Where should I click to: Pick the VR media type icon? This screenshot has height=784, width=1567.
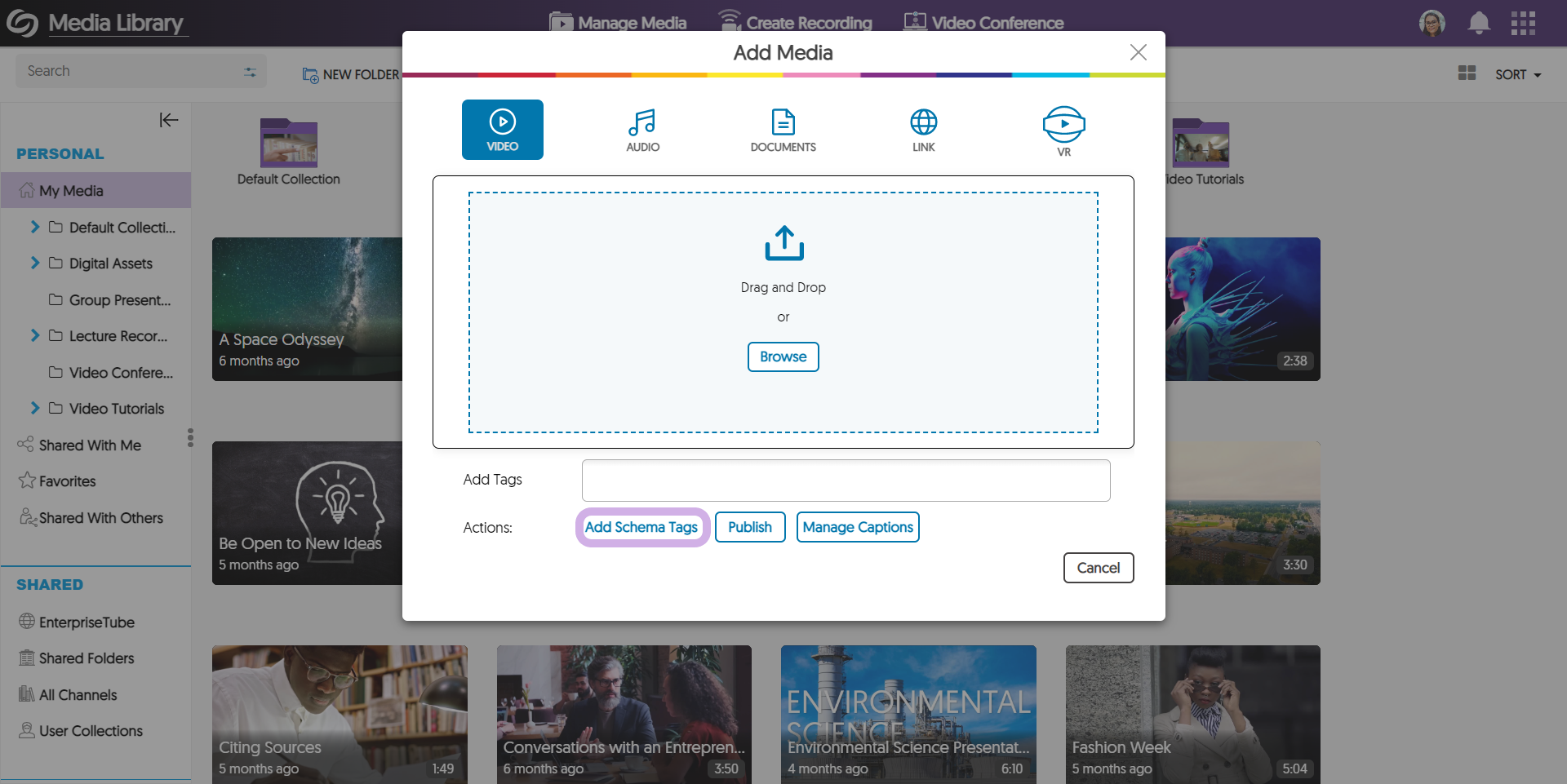(x=1063, y=131)
